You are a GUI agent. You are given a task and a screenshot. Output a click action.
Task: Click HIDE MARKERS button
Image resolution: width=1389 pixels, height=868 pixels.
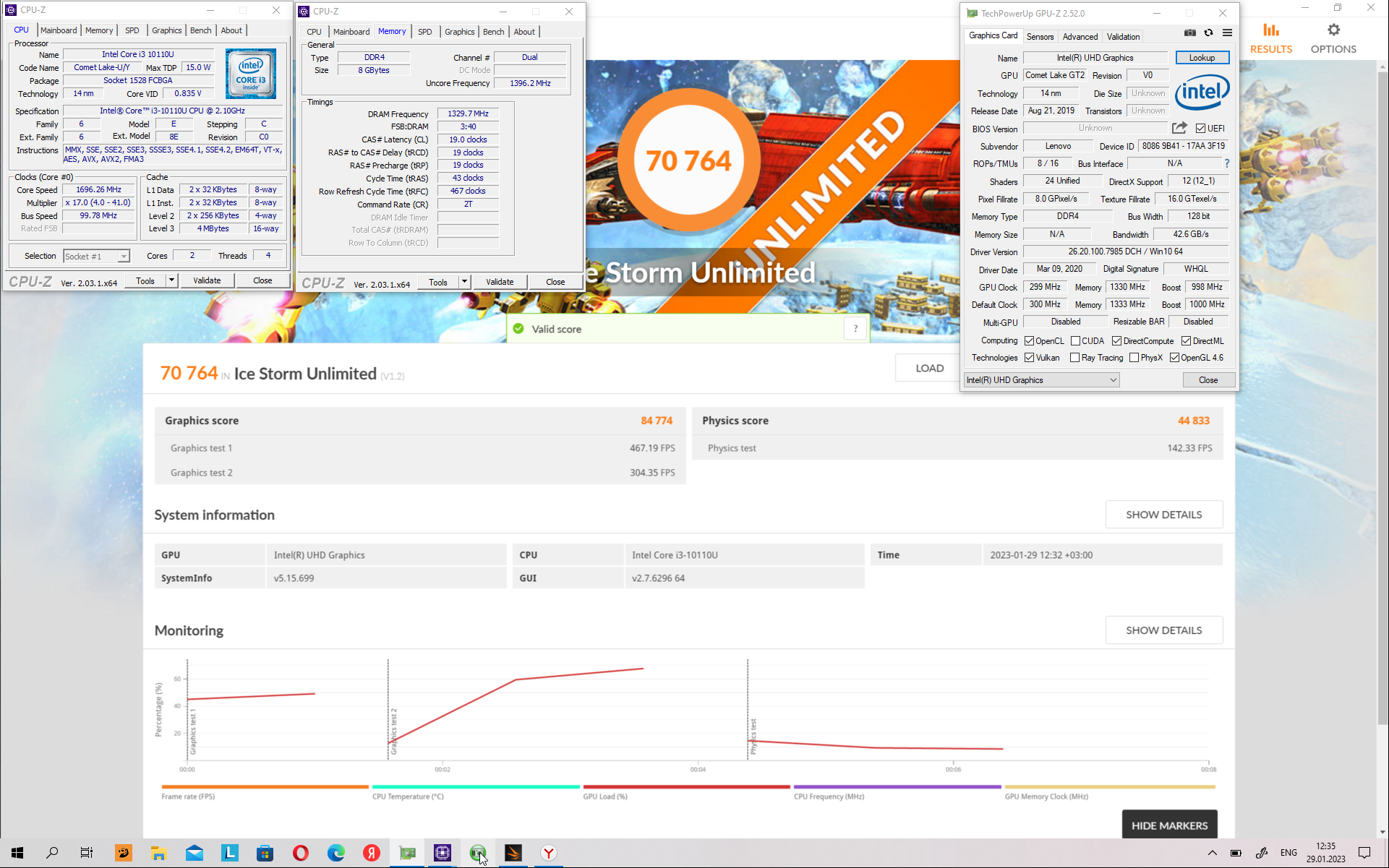tap(1169, 825)
